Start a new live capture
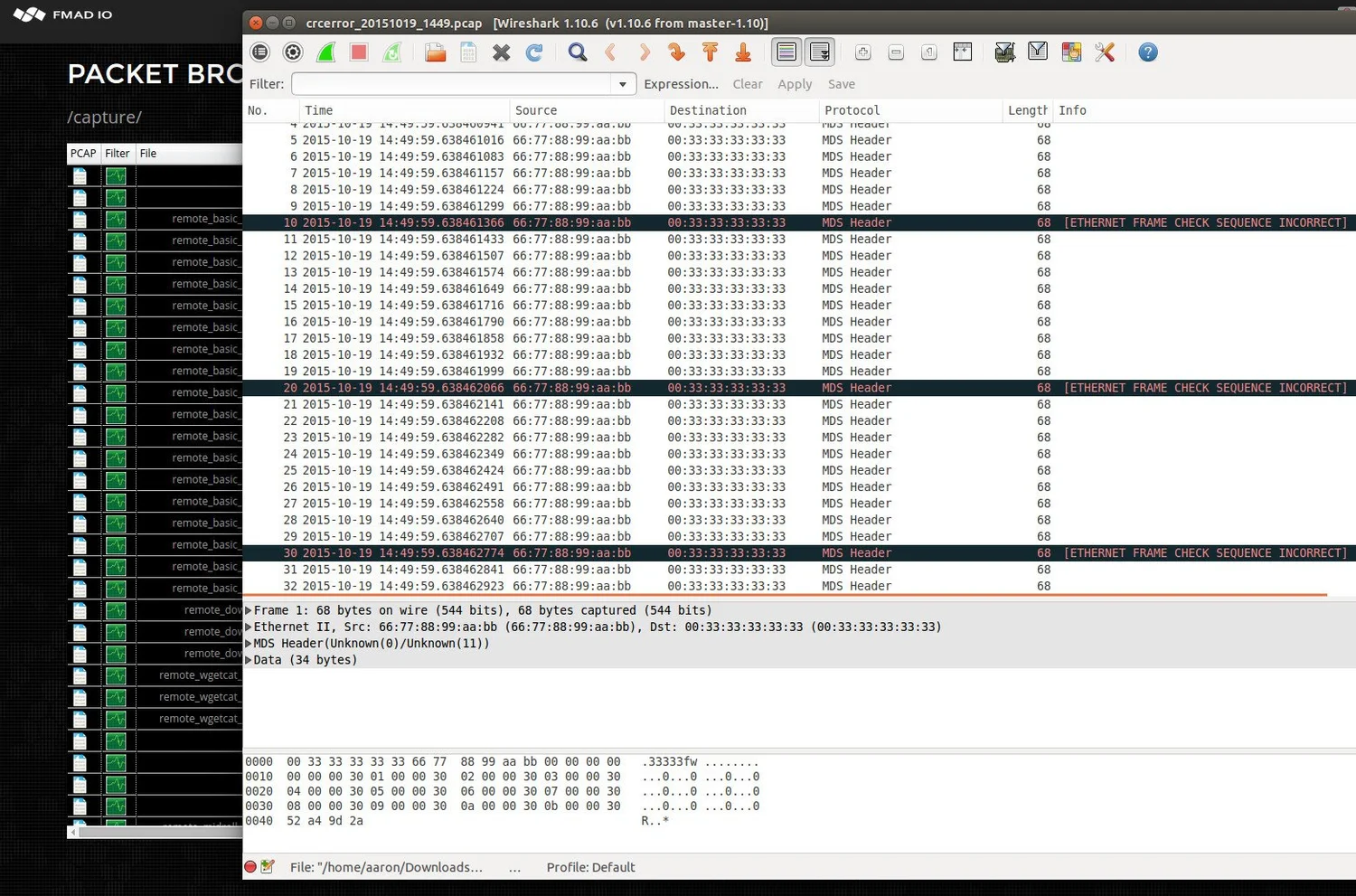 tap(325, 52)
